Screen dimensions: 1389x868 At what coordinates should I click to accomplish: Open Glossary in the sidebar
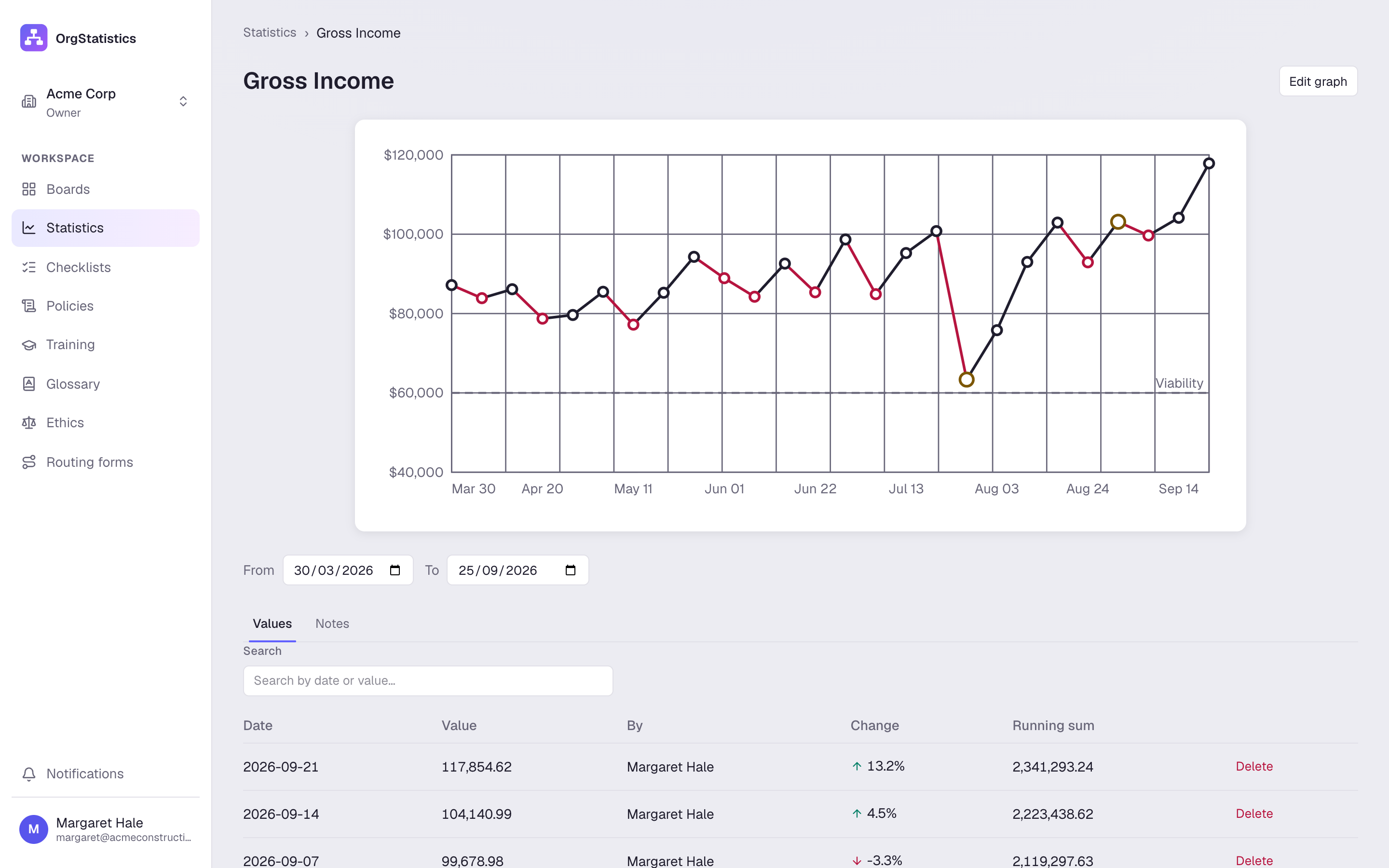click(106, 384)
